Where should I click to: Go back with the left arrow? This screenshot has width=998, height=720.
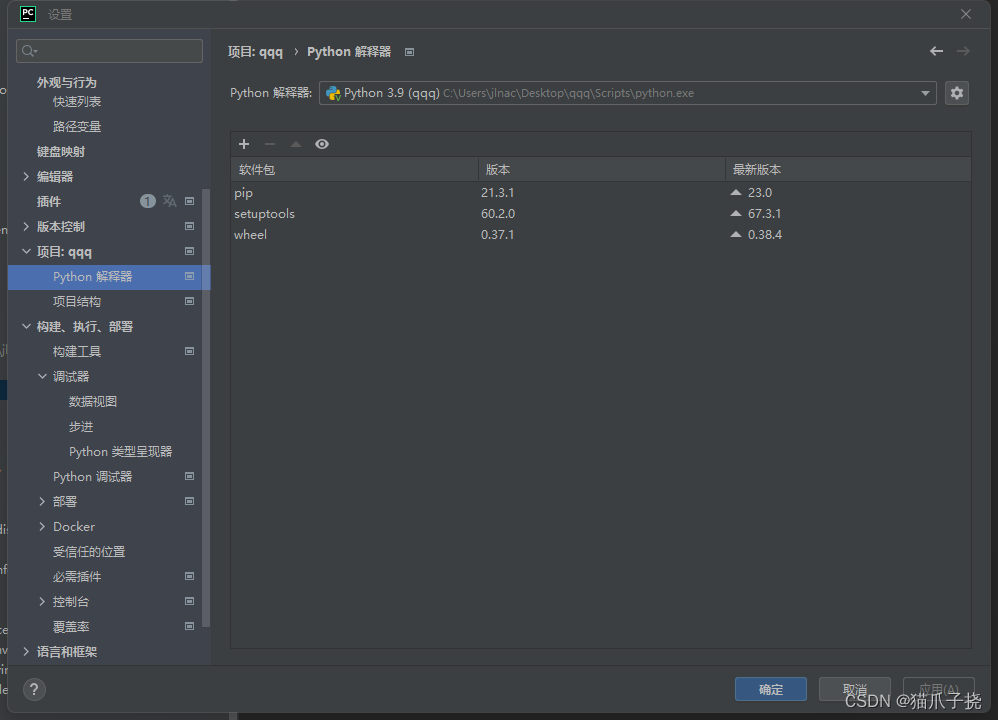[936, 51]
